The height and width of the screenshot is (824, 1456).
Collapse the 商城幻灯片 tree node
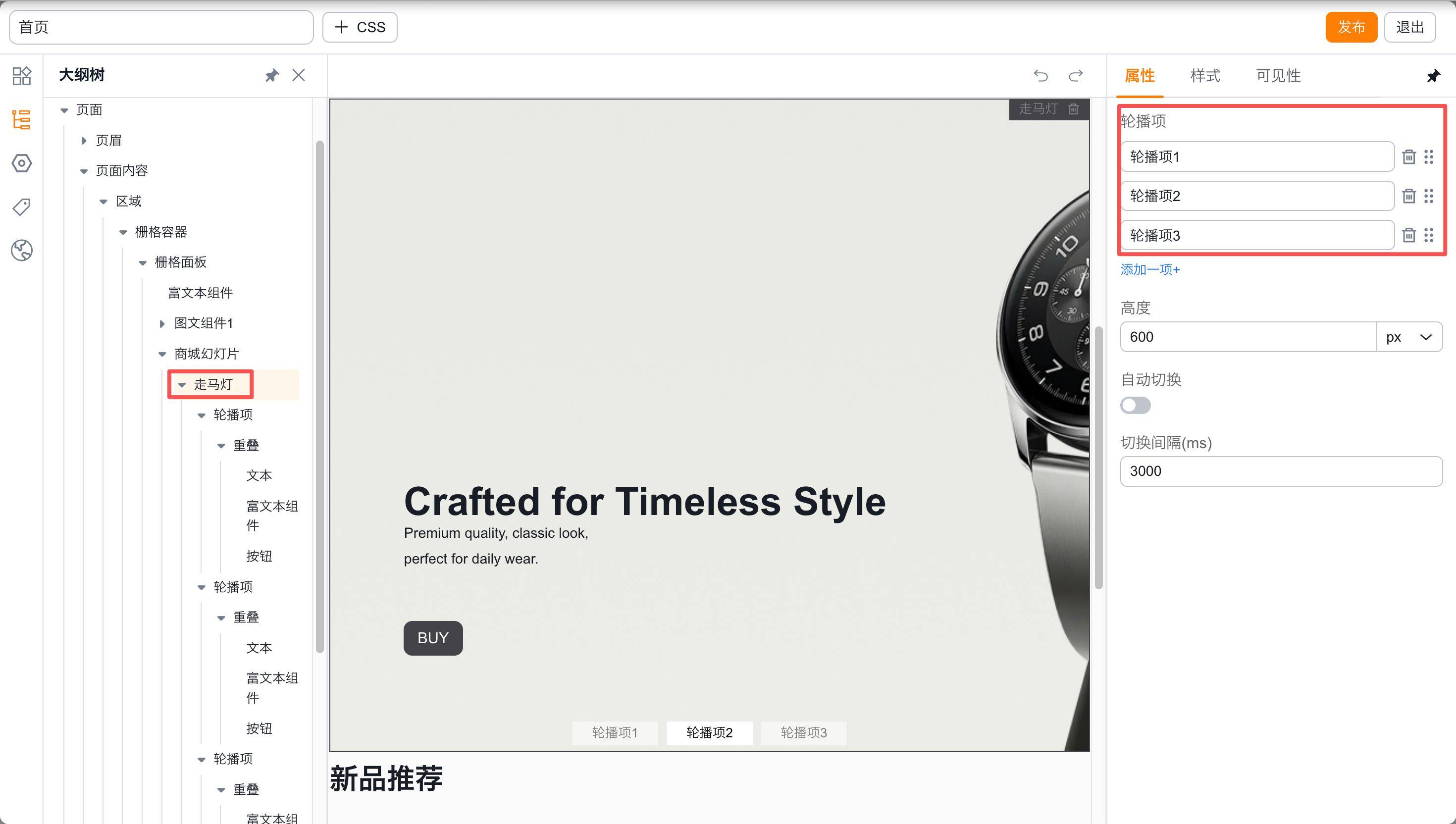click(x=162, y=354)
